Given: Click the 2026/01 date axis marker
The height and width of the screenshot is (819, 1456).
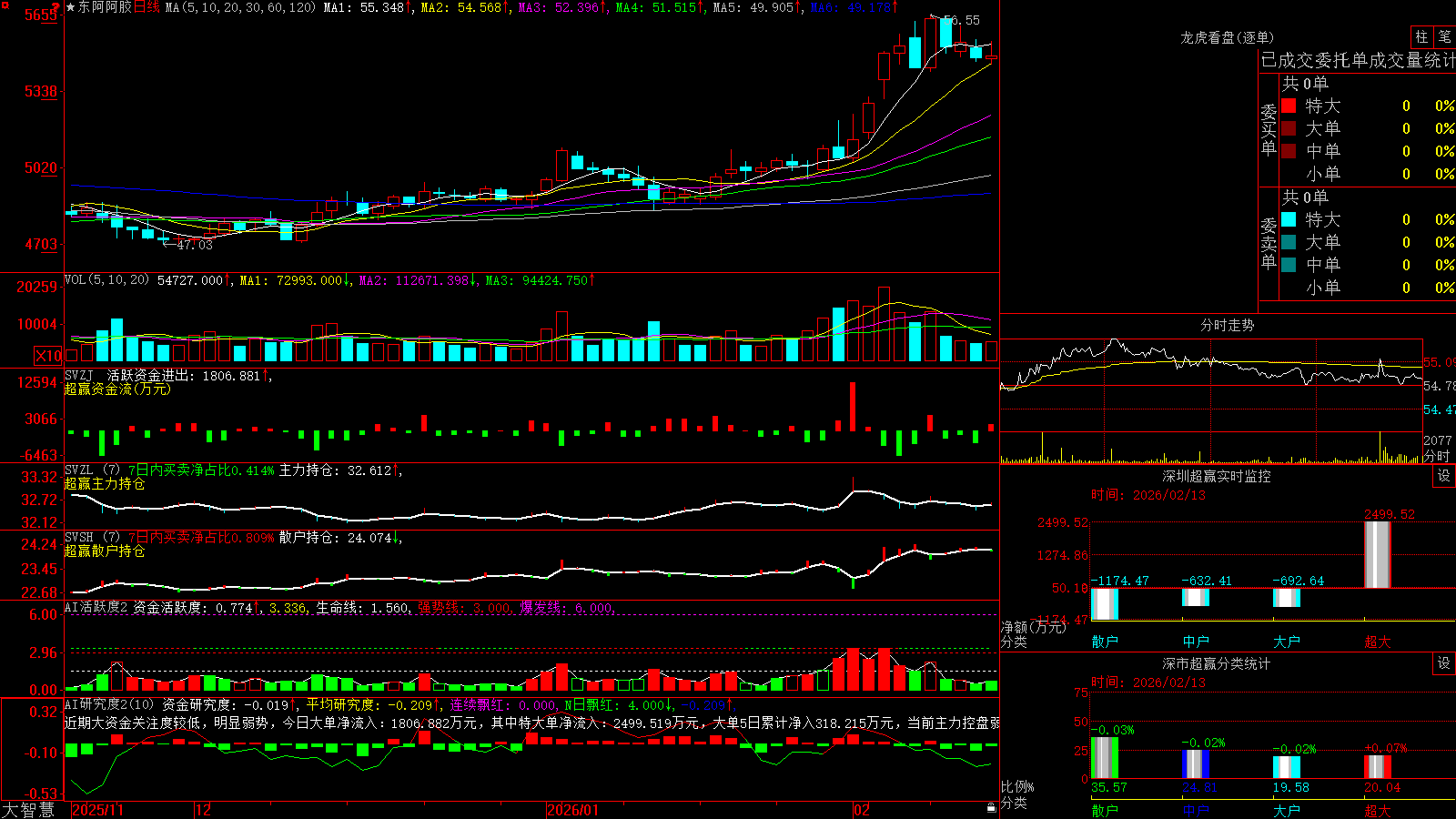Looking at the screenshot, I should pyautogui.click(x=572, y=810).
